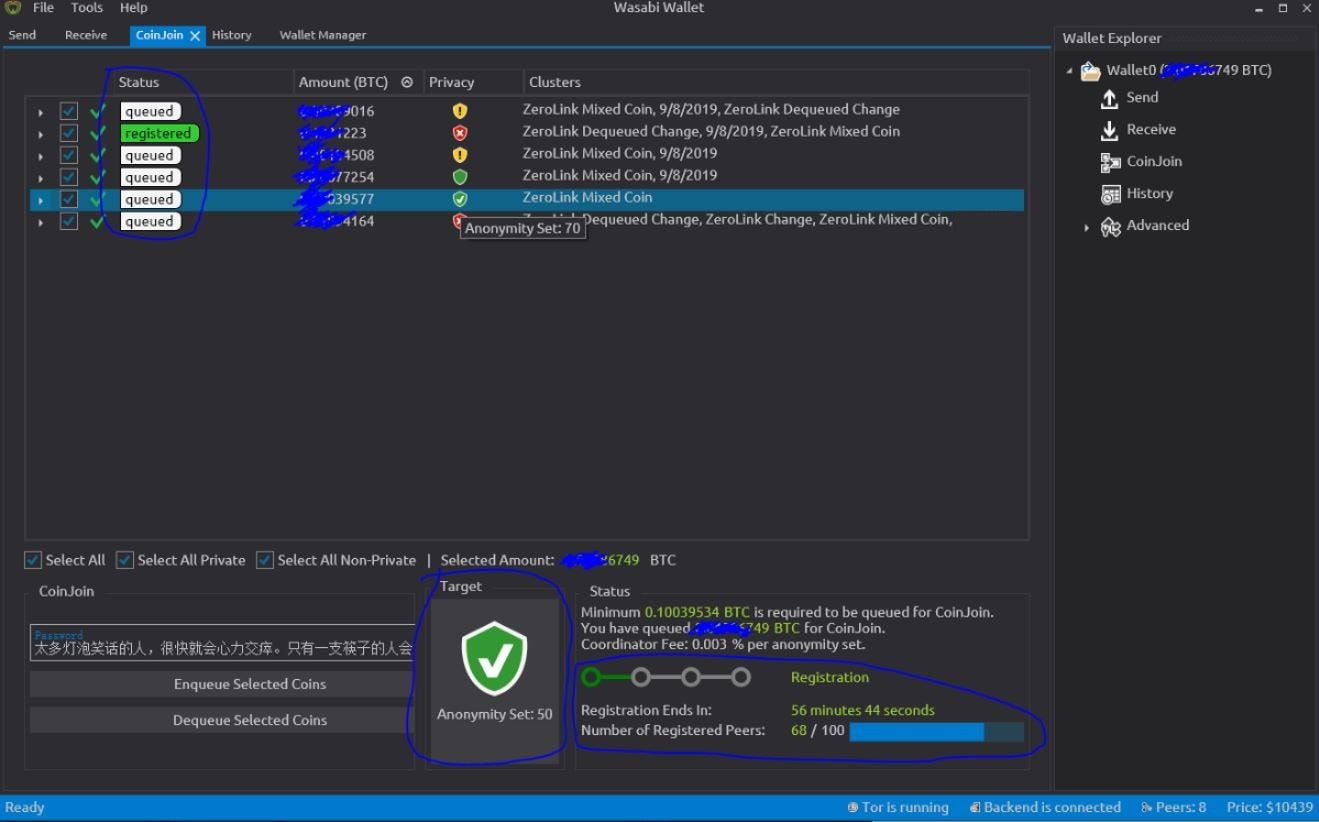1319x822 pixels.
Task: Click the yellow shield on the third coin row
Action: [460, 155]
